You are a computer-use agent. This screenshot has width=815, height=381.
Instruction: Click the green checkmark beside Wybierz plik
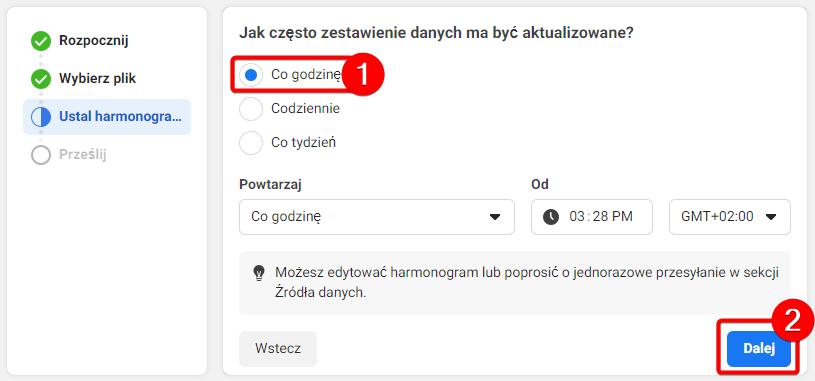[41, 80]
